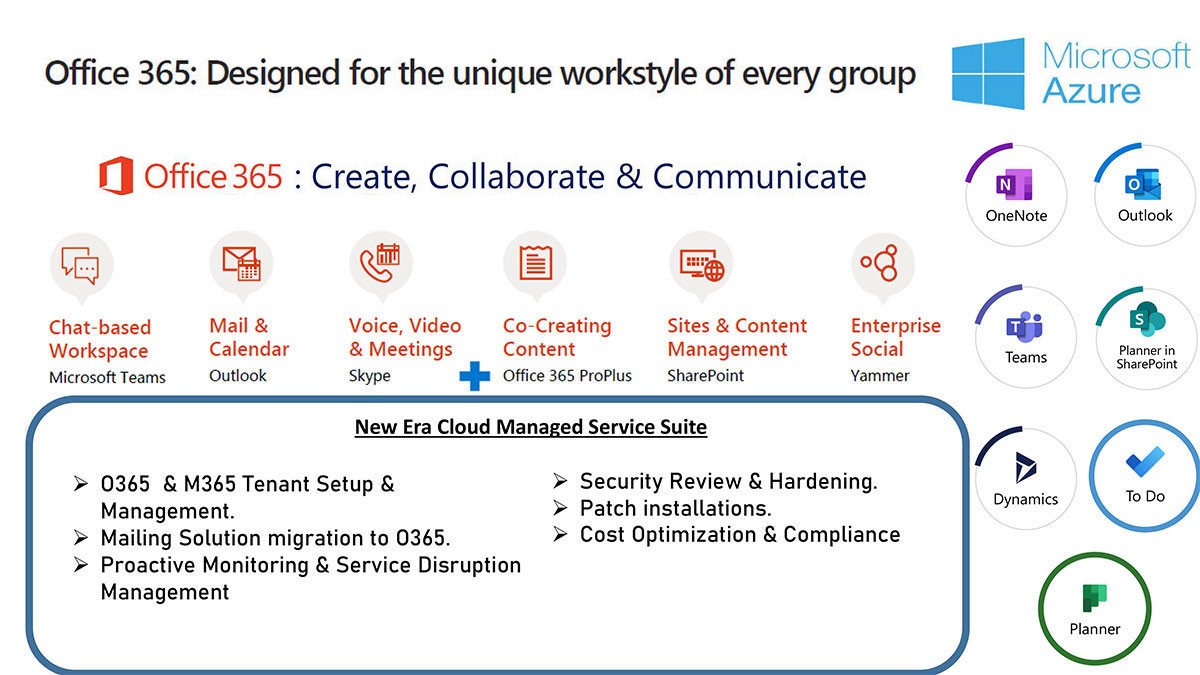This screenshot has width=1200, height=675.
Task: Click the 'OneNote' label text
Action: pyautogui.click(x=1016, y=216)
